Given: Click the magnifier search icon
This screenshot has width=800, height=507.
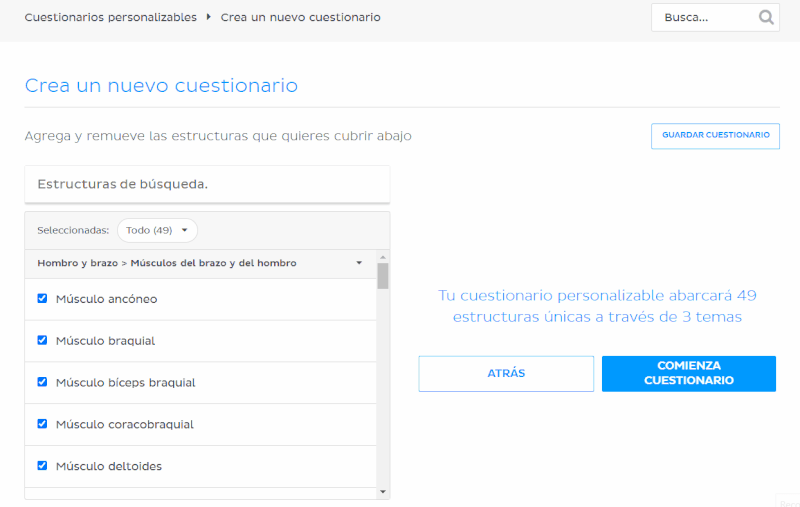Looking at the screenshot, I should (x=766, y=17).
